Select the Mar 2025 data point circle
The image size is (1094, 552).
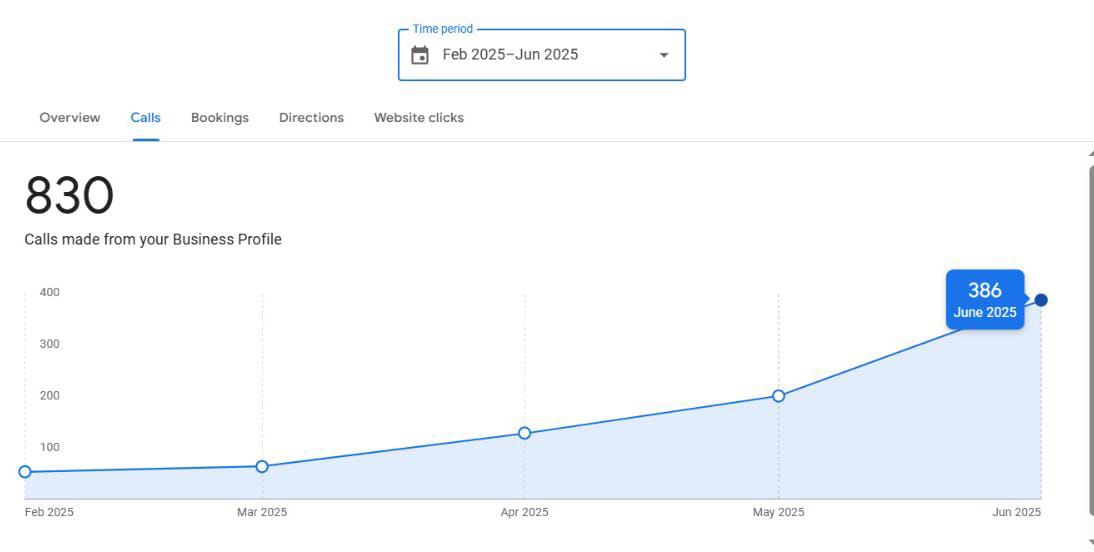tap(262, 466)
